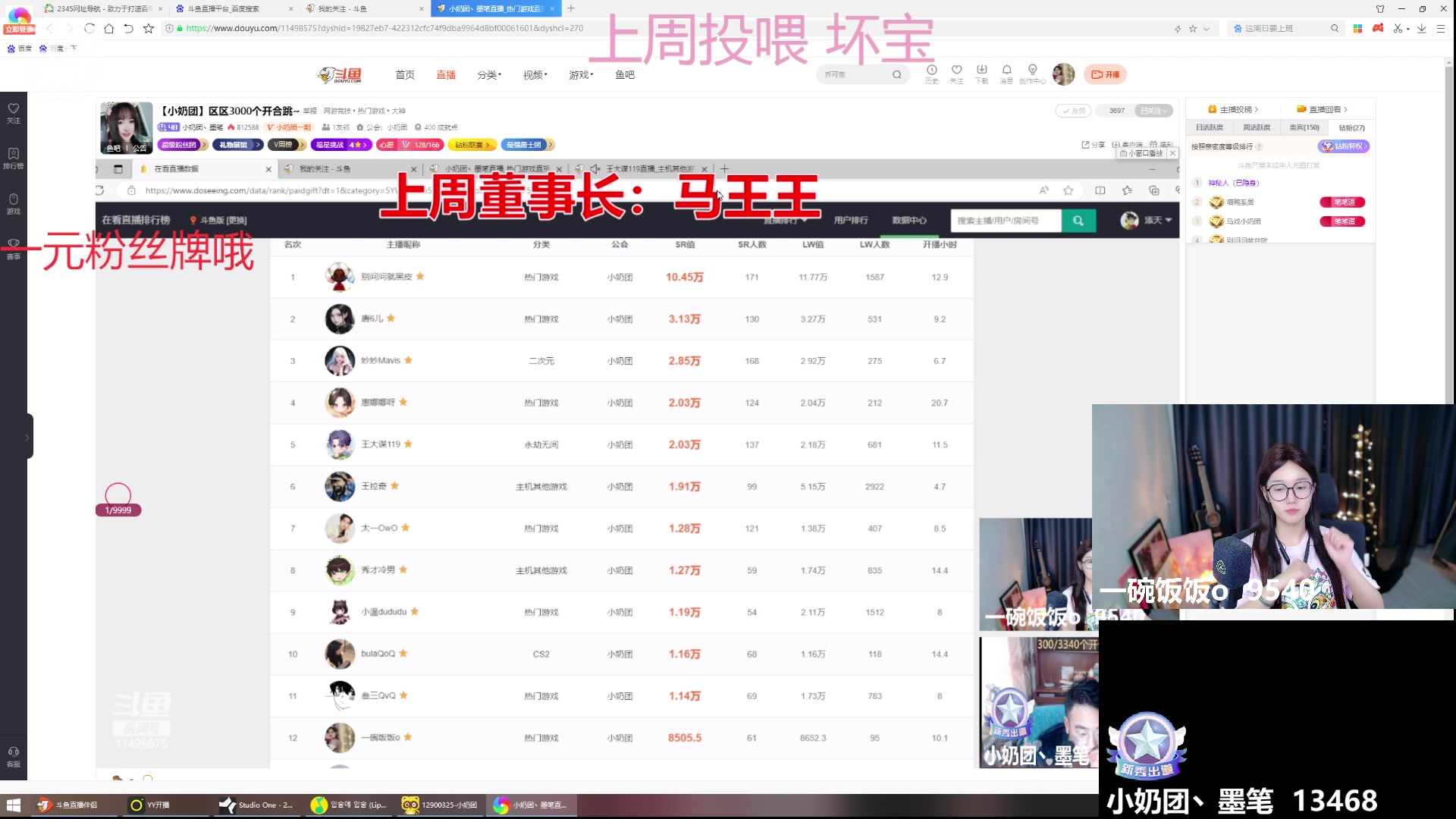The width and height of the screenshot is (1456, 819).
Task: Click the browser home icon
Action: pyautogui.click(x=109, y=28)
